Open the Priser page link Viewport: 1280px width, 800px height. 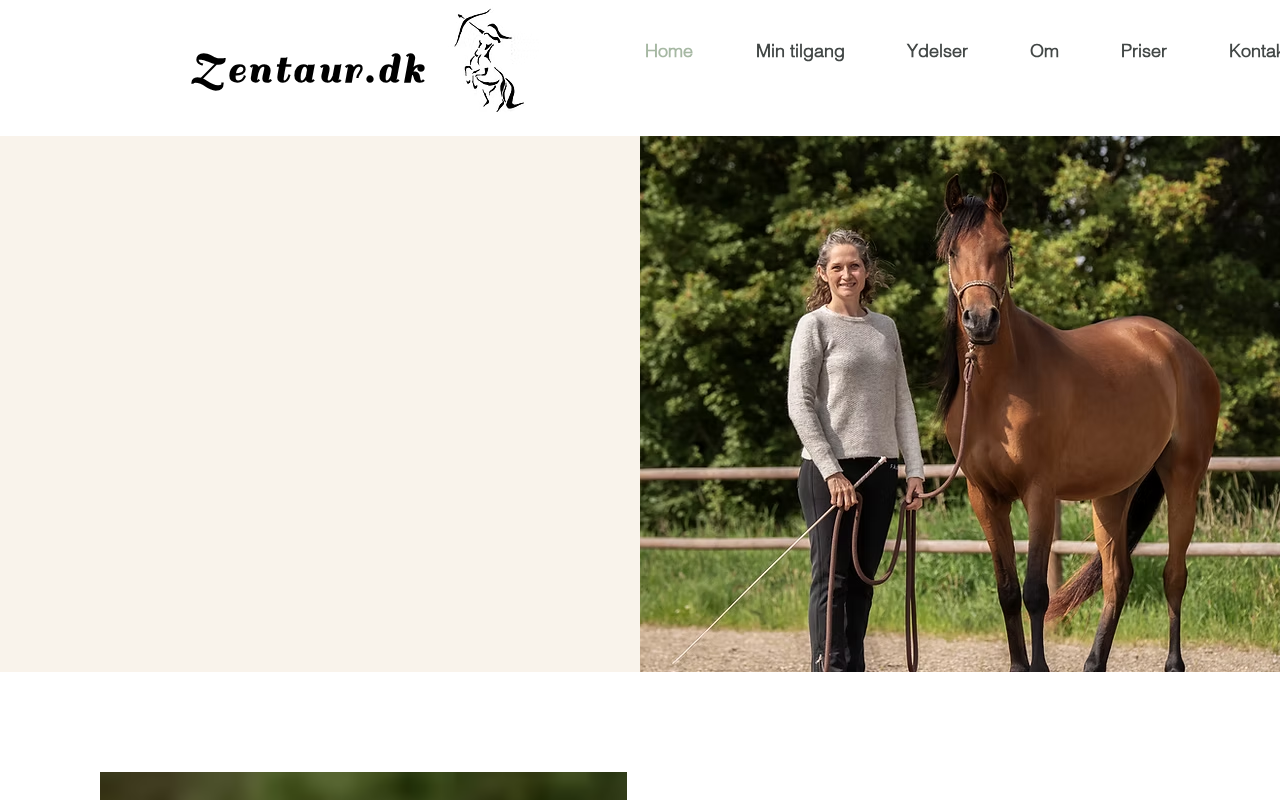(x=1143, y=51)
